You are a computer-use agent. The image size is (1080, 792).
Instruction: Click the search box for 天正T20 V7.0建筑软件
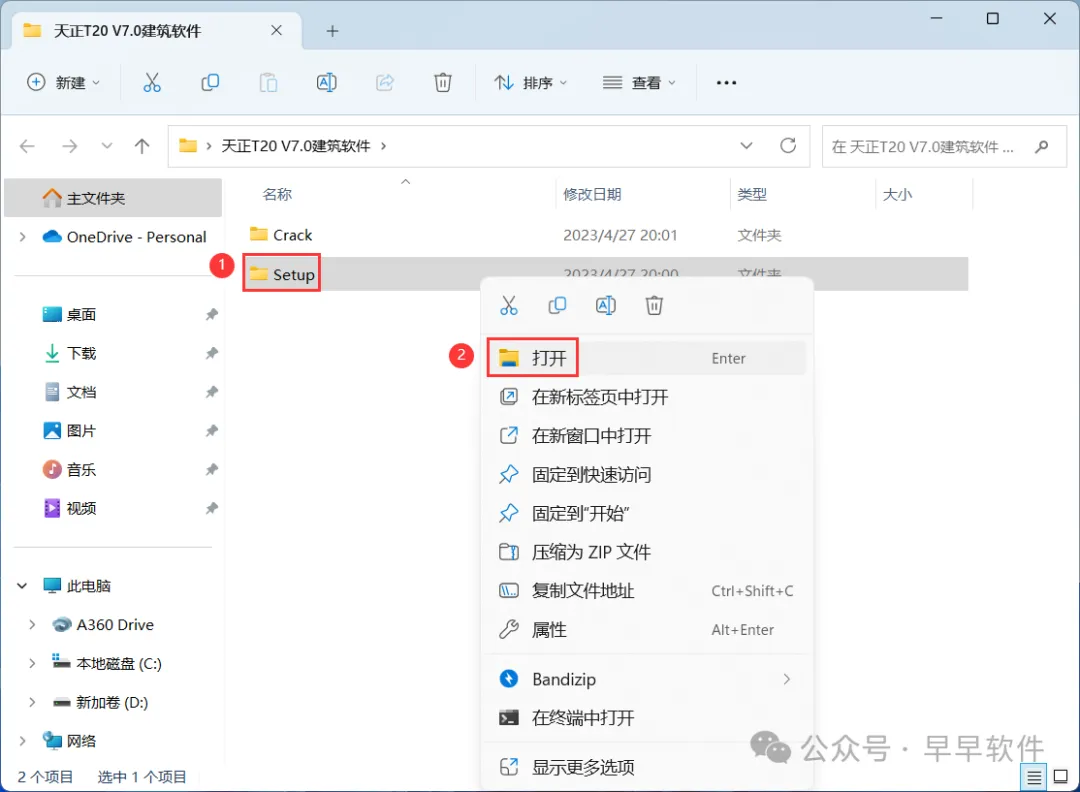(x=944, y=146)
